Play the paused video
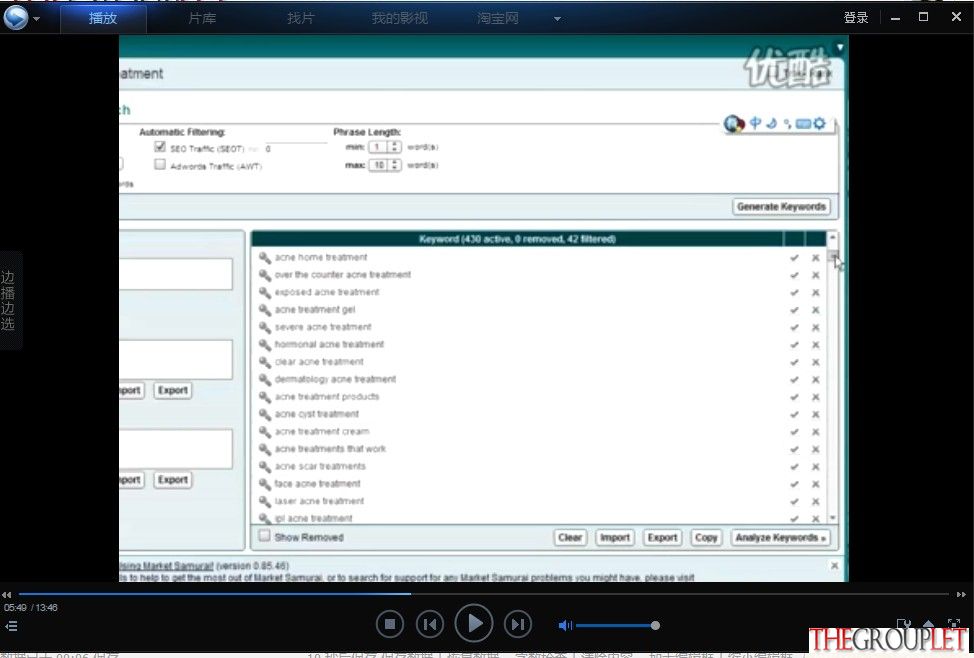The height and width of the screenshot is (658, 974). tap(474, 623)
